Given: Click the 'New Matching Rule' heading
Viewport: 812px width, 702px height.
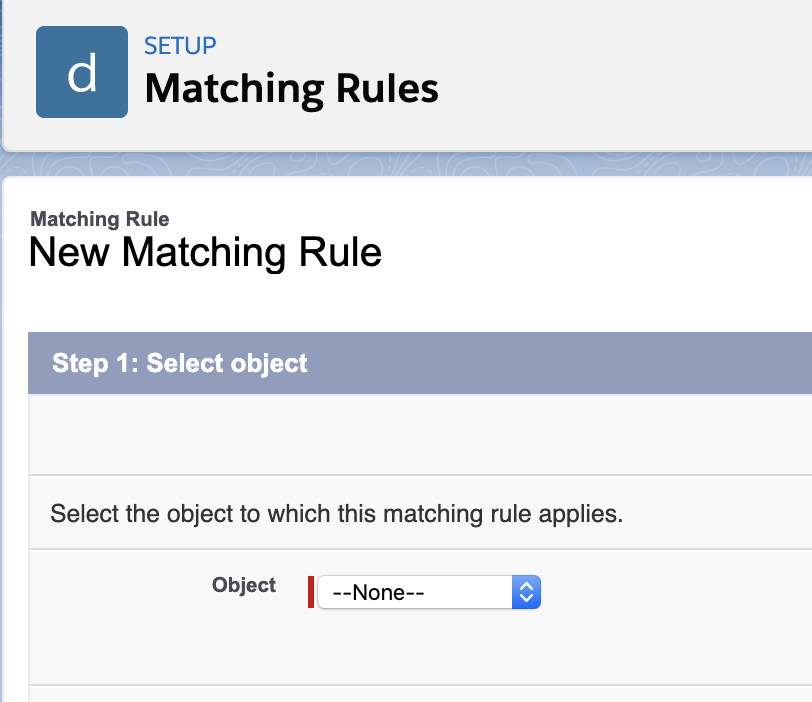Looking at the screenshot, I should (205, 252).
